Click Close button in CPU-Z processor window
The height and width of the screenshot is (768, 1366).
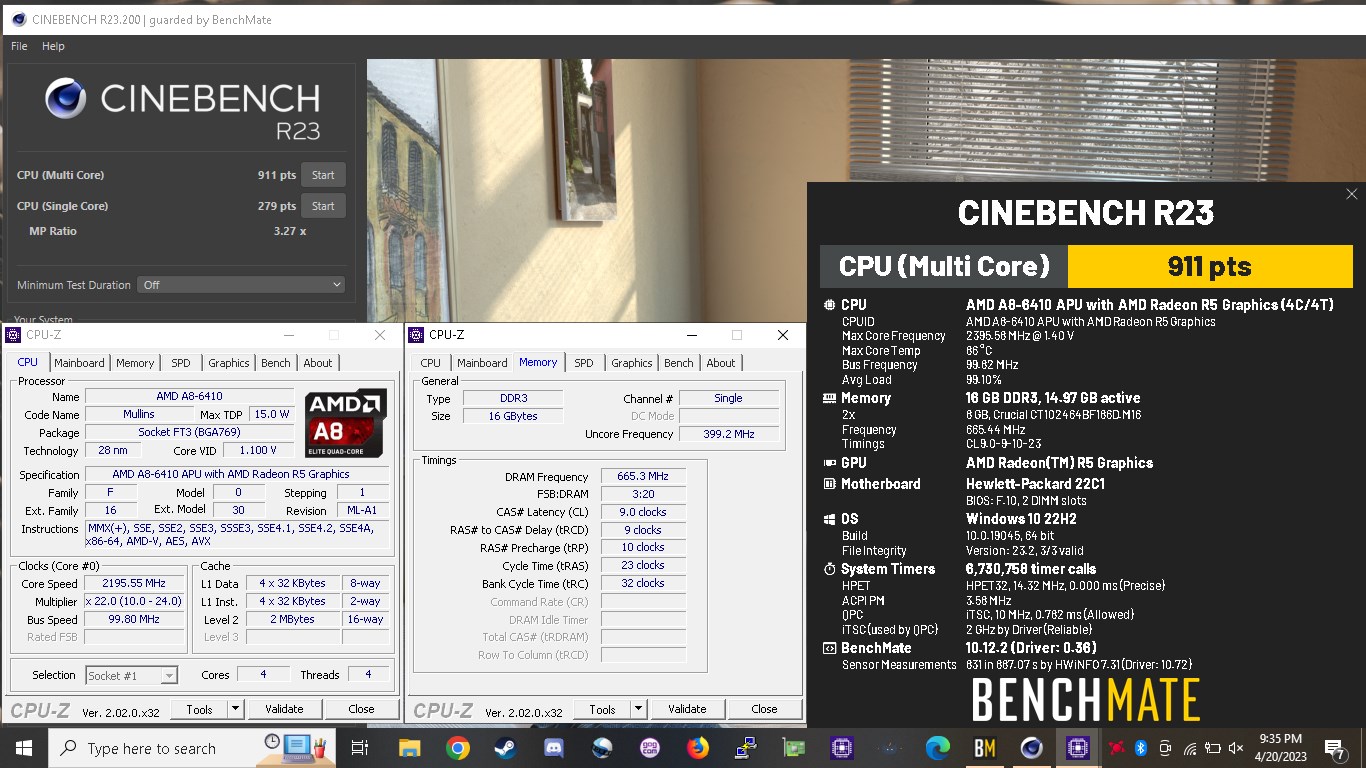(x=361, y=709)
